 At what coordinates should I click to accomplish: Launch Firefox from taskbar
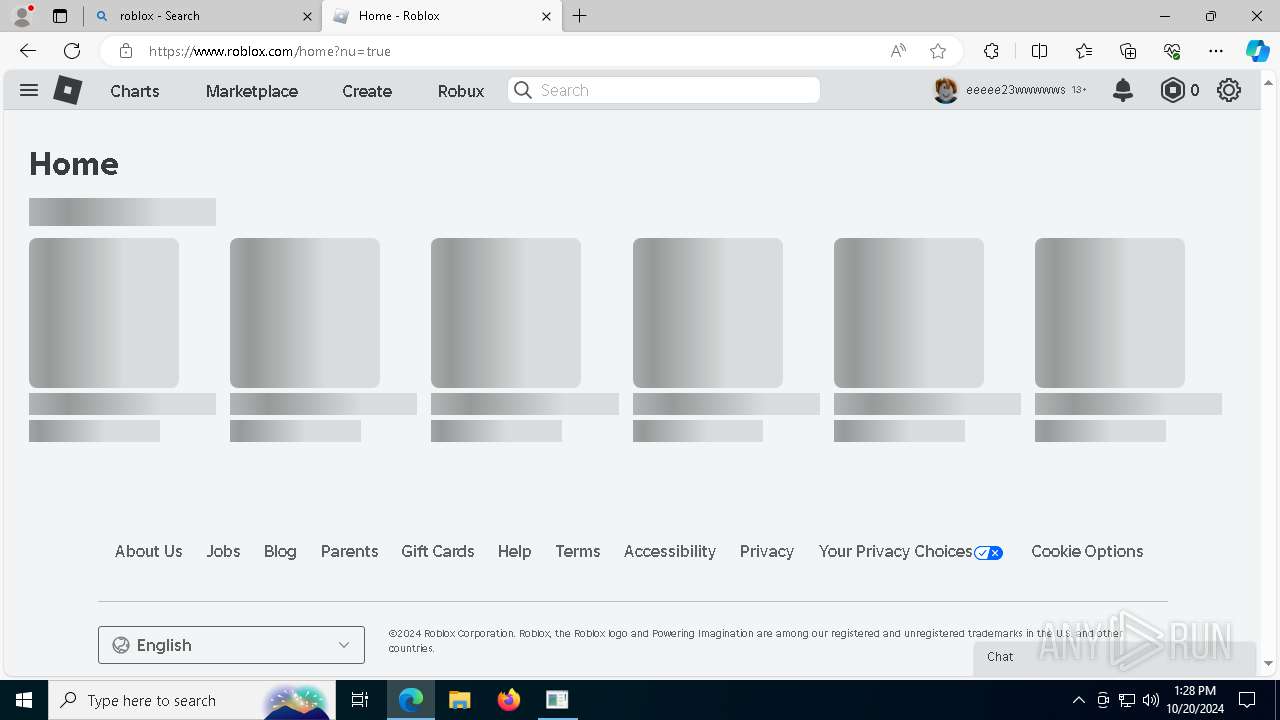(x=509, y=700)
